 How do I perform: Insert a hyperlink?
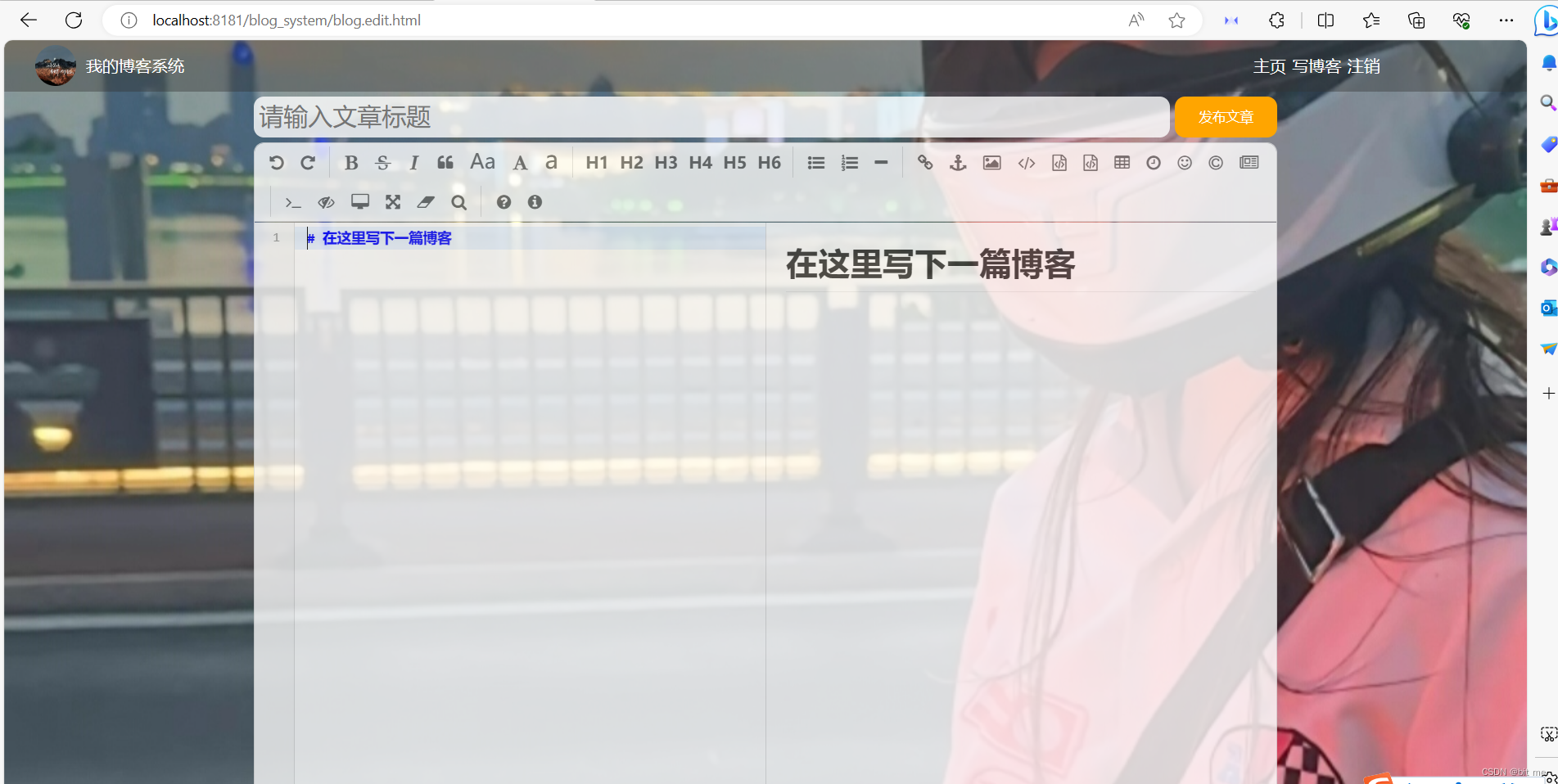(925, 163)
